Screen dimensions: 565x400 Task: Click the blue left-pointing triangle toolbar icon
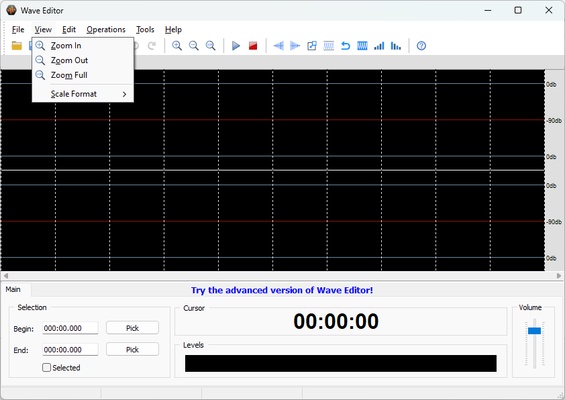coord(279,46)
